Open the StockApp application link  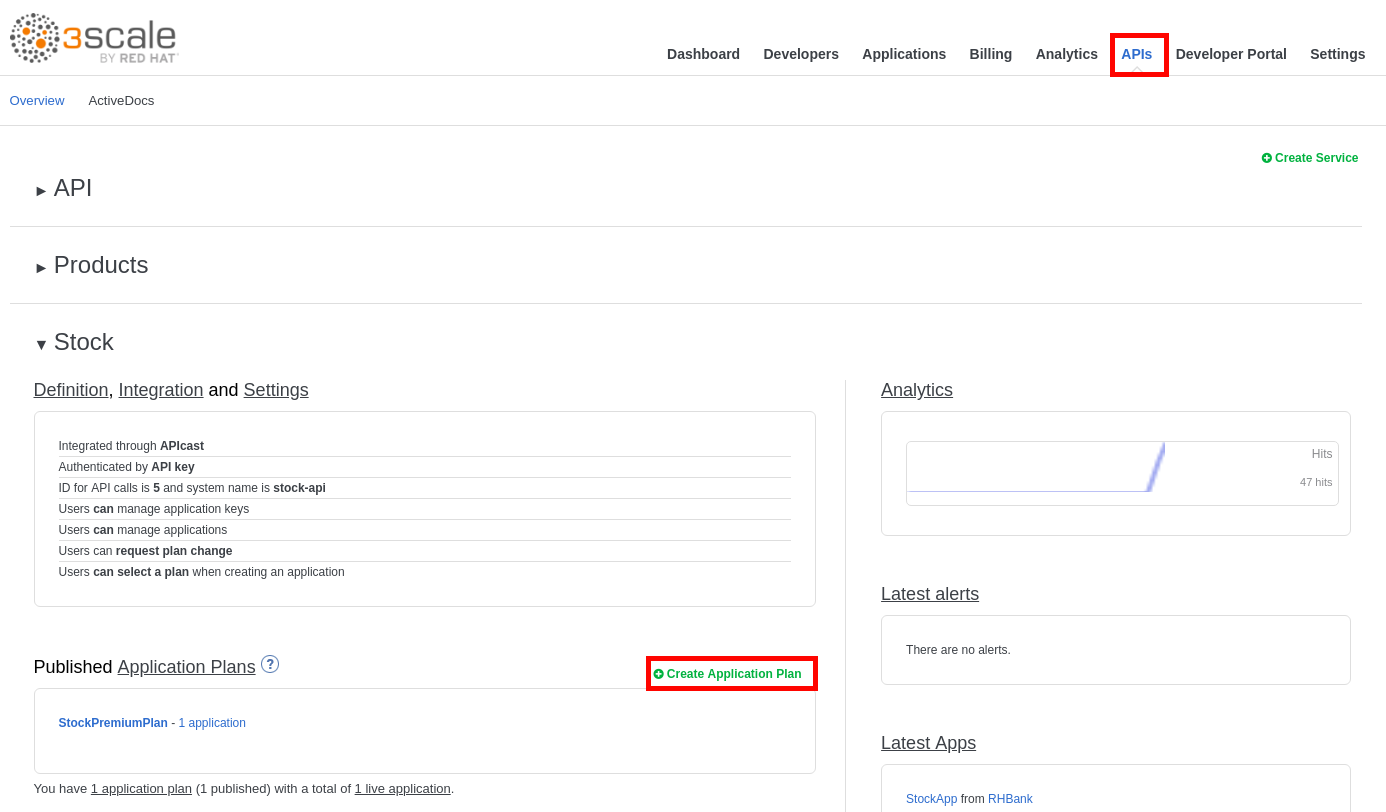pyautogui.click(x=931, y=799)
